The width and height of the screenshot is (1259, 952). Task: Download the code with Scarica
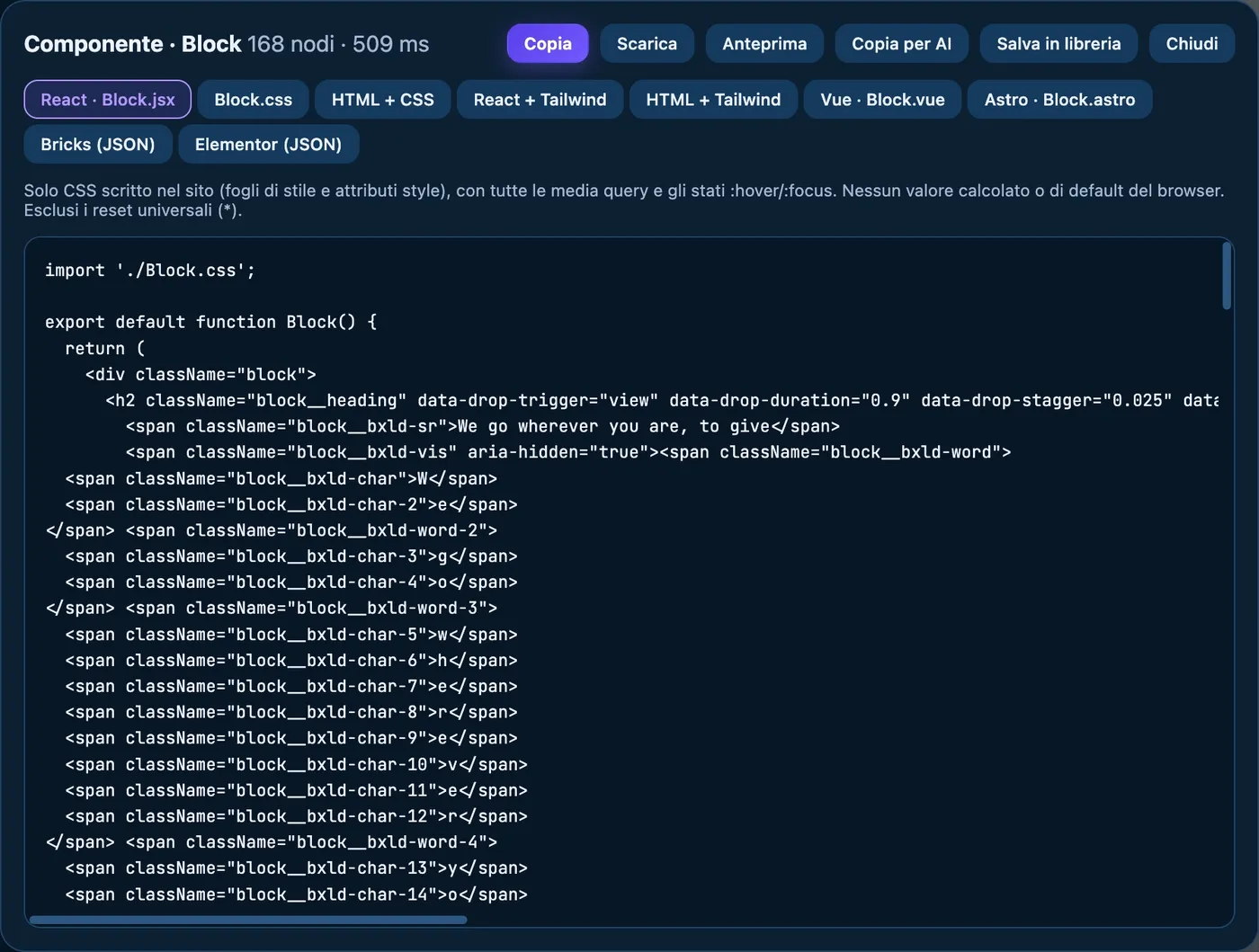647,43
